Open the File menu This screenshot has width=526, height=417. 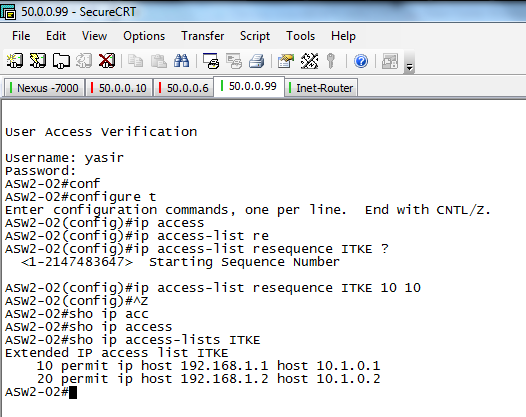pos(21,36)
